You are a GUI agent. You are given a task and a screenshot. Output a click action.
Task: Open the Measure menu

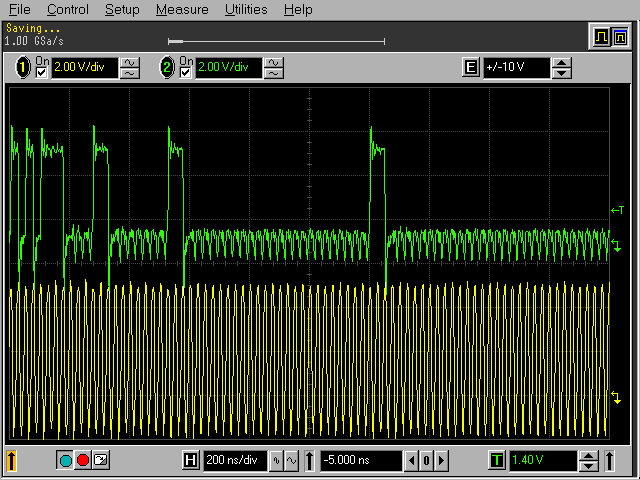(182, 9)
